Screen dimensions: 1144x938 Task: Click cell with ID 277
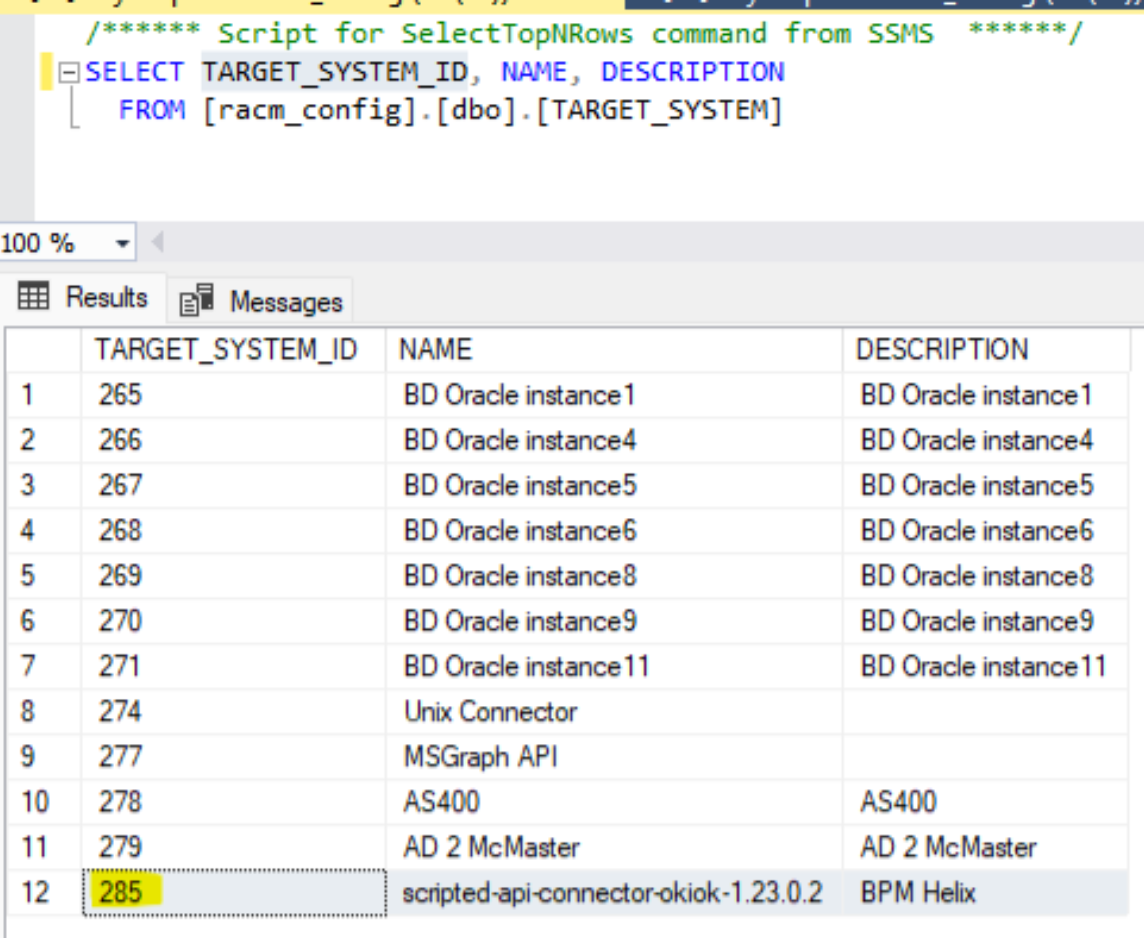point(233,757)
